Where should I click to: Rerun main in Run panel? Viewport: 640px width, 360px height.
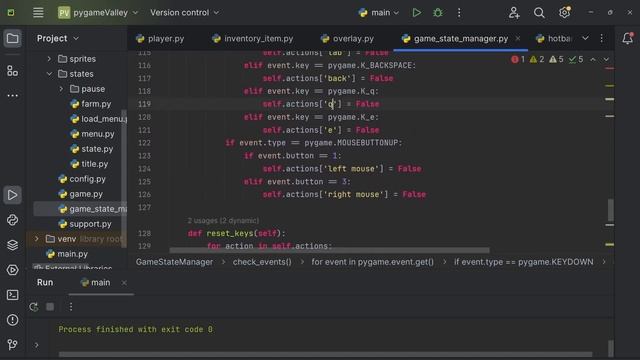33,307
